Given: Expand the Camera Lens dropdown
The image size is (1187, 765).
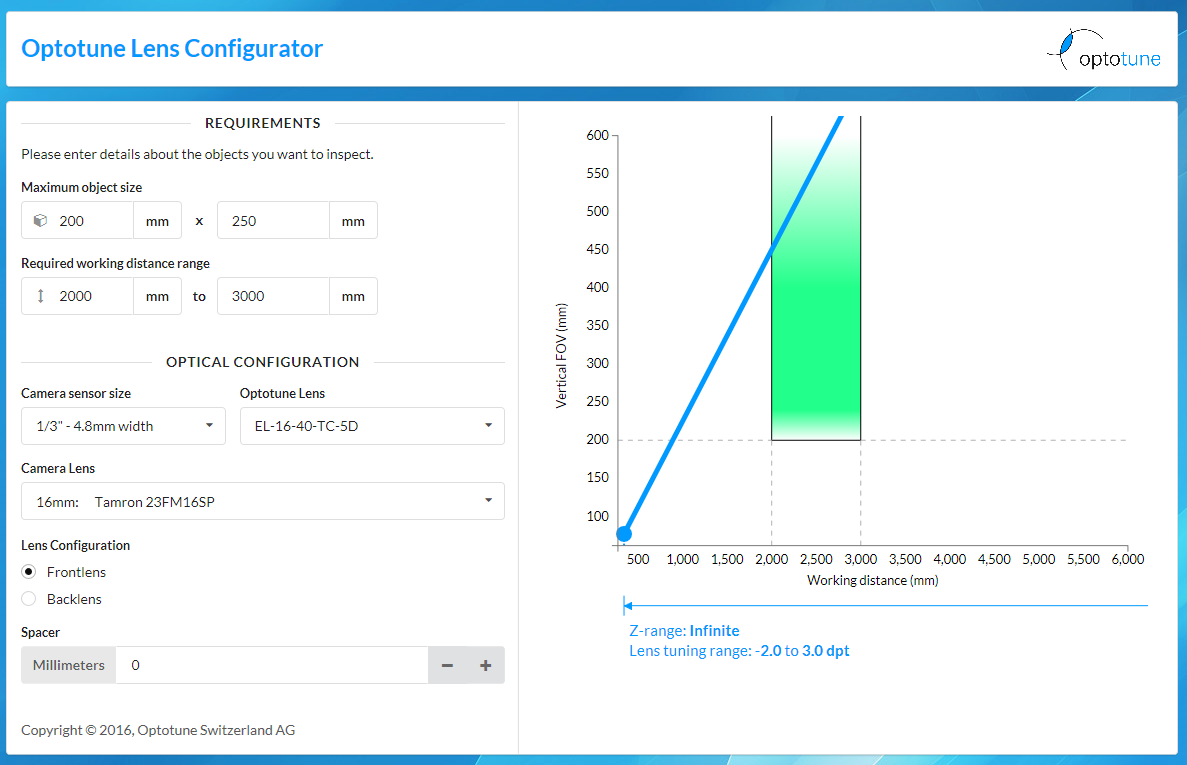Looking at the screenshot, I should [262, 502].
